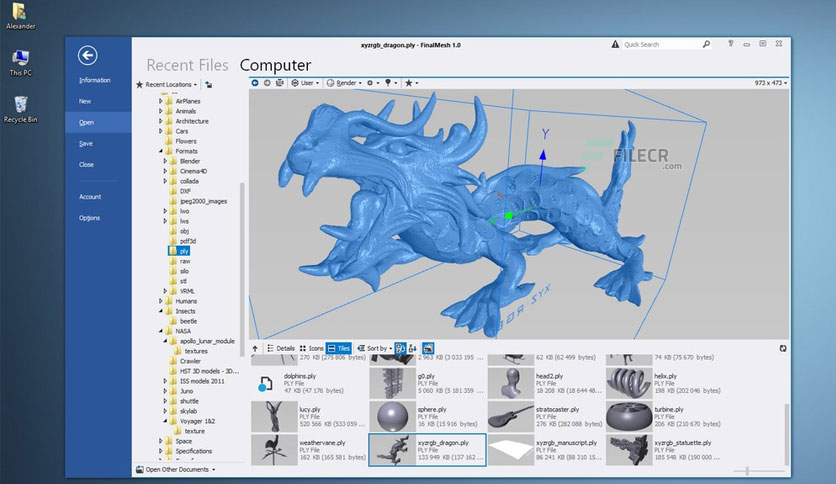
Task: Open the gear settings dropdown in viewer toolbar
Action: point(373,83)
